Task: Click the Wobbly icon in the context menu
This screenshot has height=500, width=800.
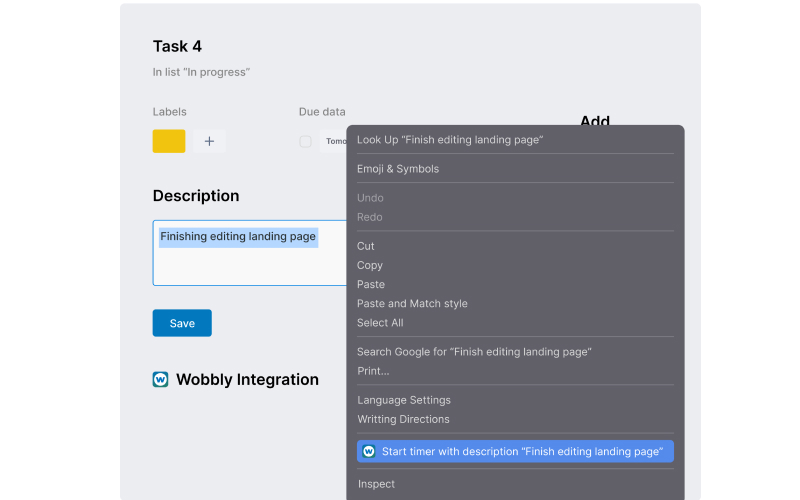Action: coord(369,452)
